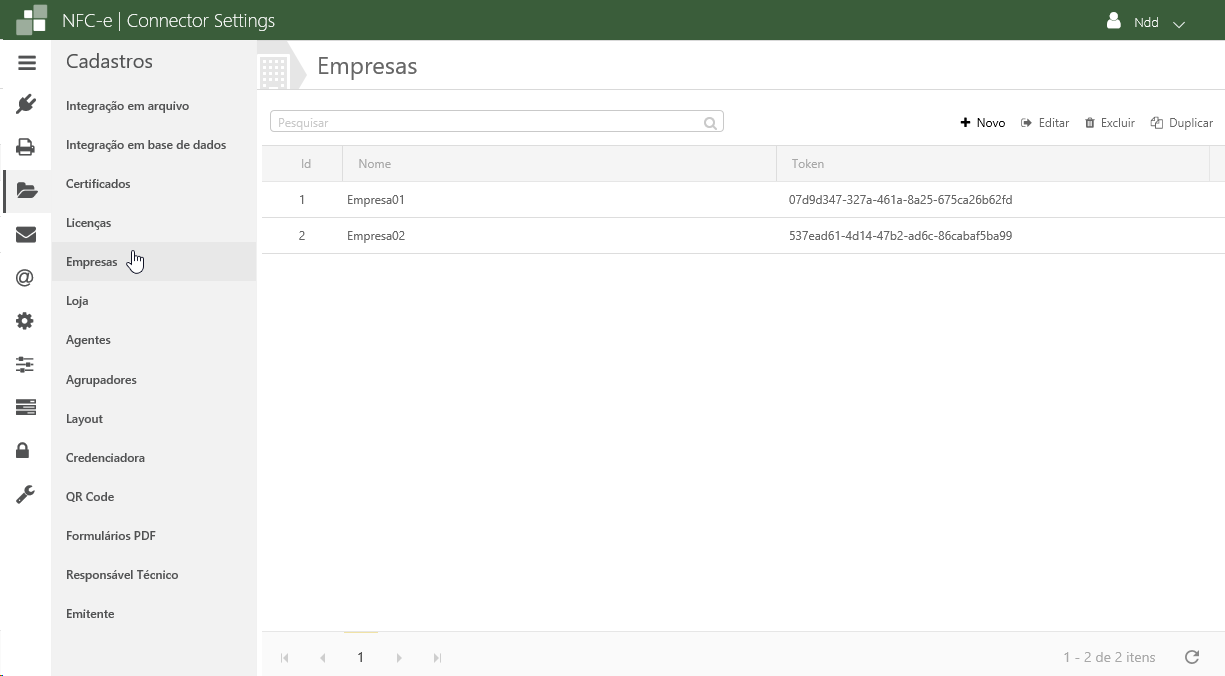Toggle the hamburger menu icon

coord(27,63)
